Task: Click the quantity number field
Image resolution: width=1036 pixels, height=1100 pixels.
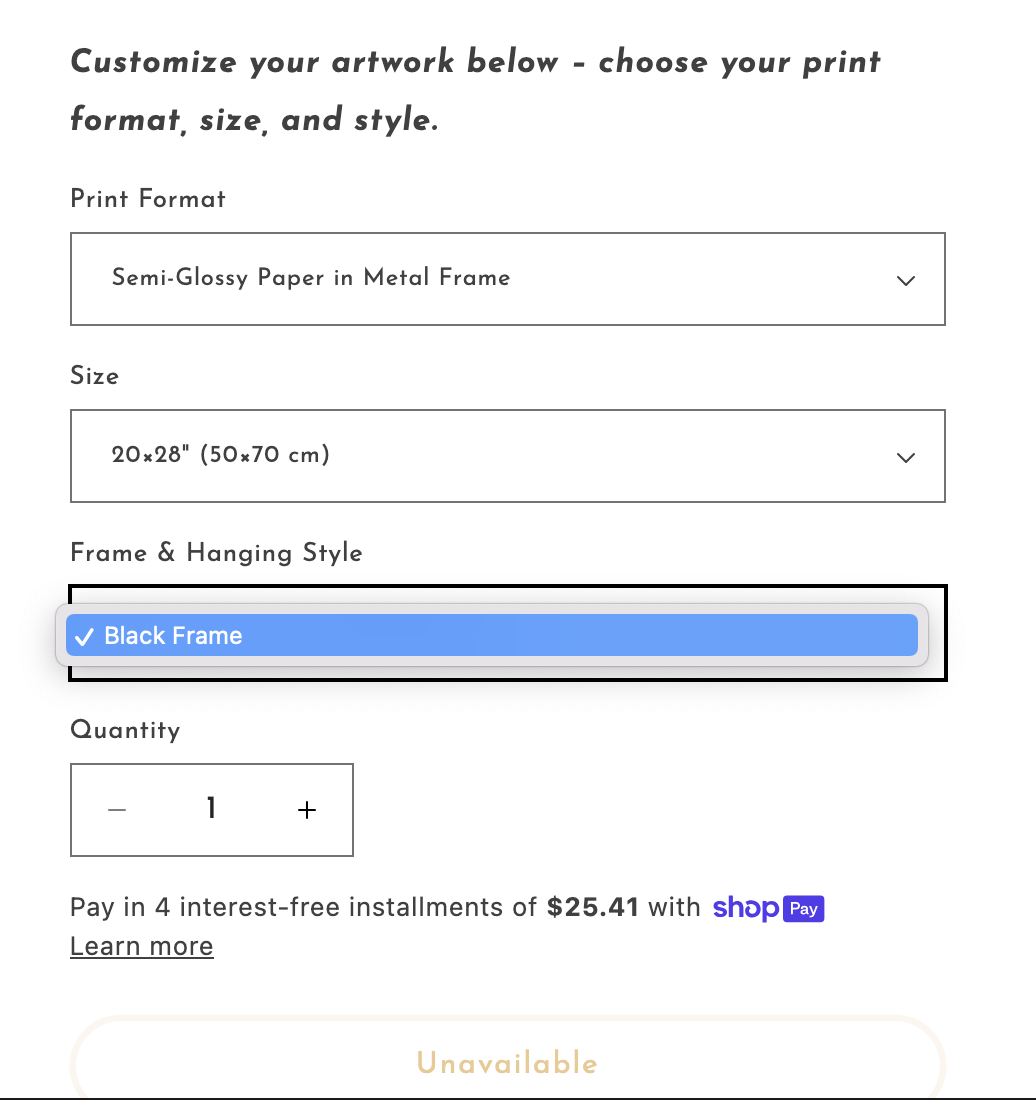Action: pyautogui.click(x=211, y=809)
